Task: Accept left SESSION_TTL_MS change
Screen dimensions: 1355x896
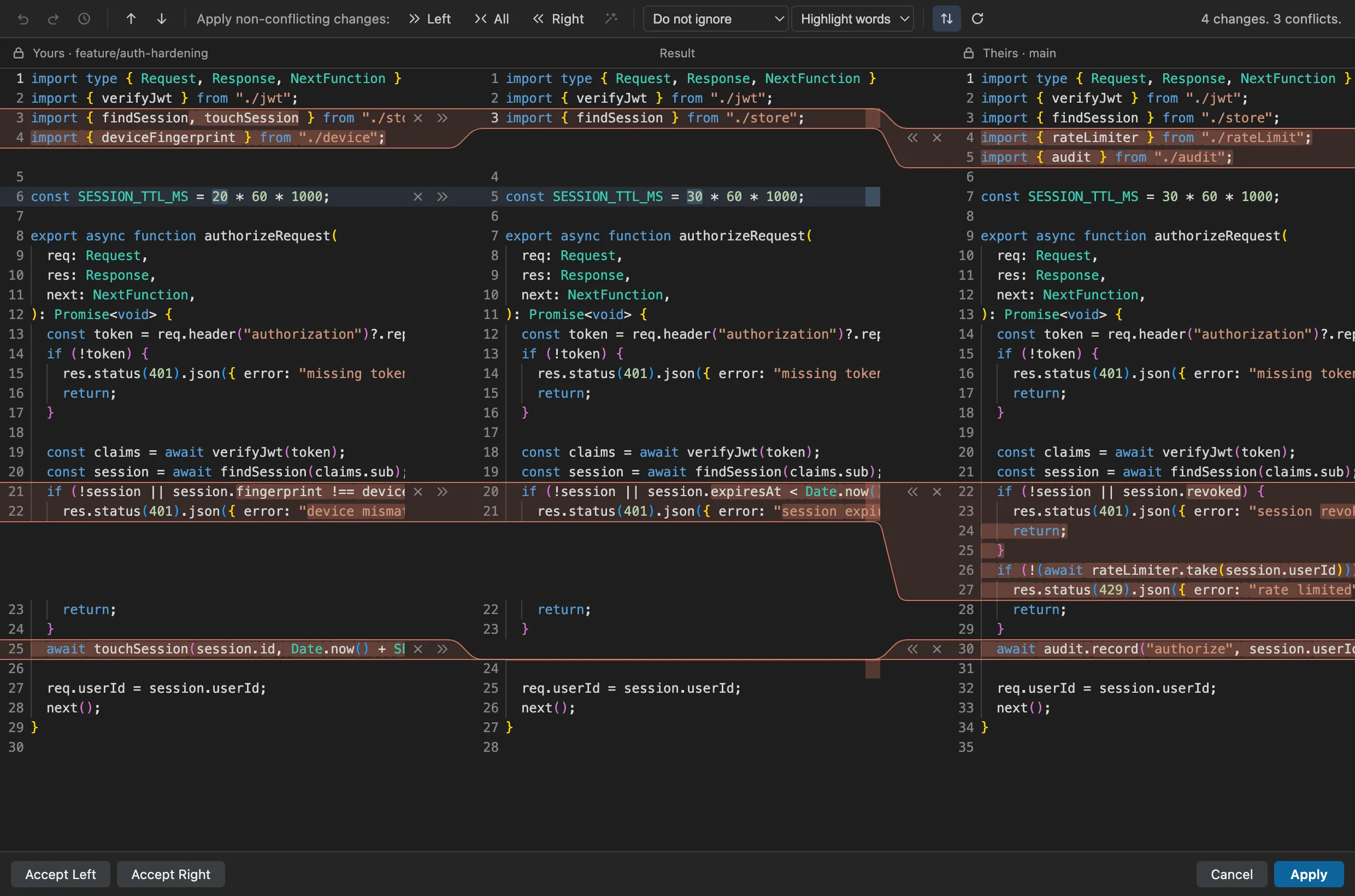Action: click(x=443, y=197)
